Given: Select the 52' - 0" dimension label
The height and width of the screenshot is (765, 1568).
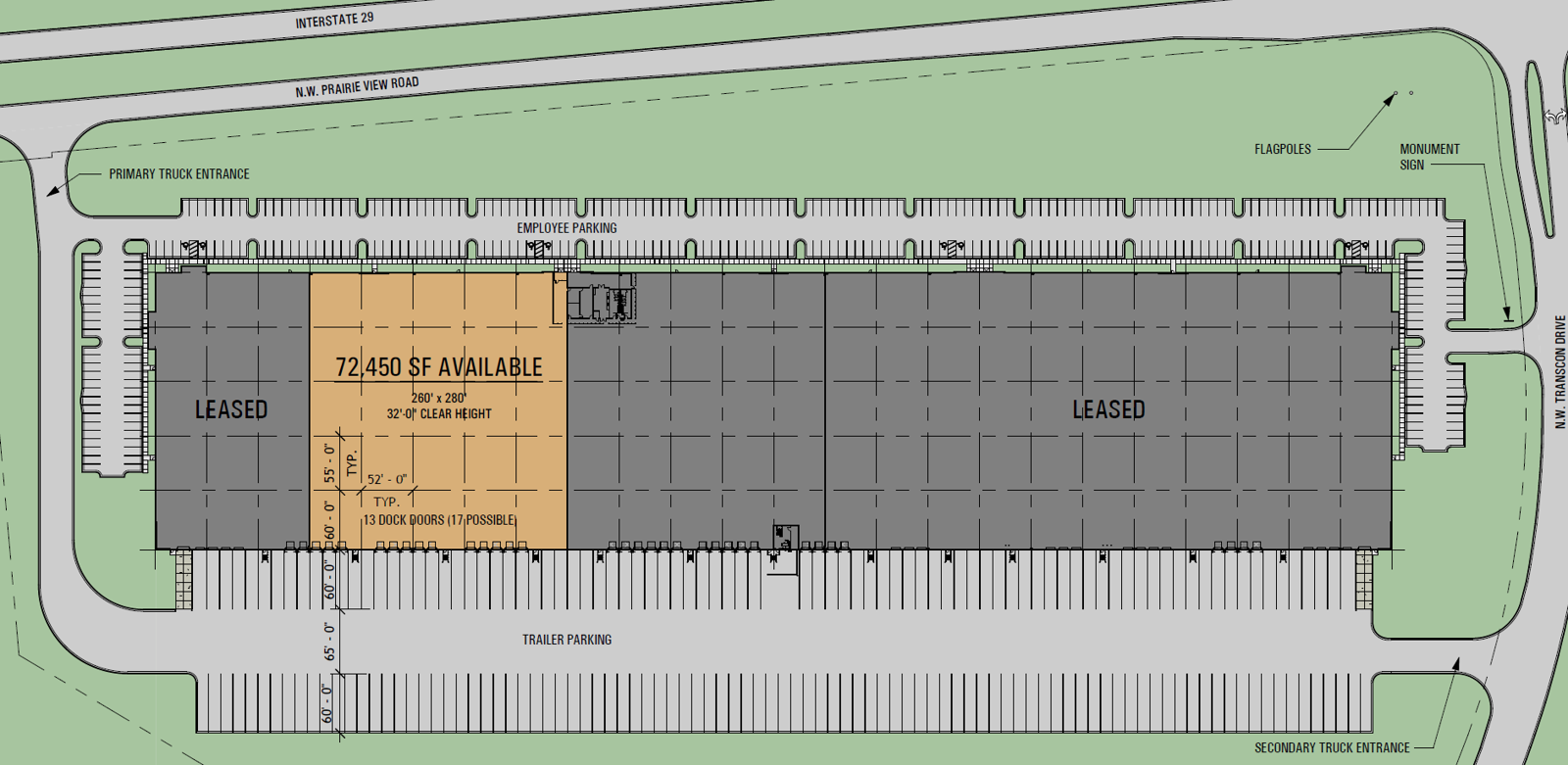Looking at the screenshot, I should [x=387, y=479].
